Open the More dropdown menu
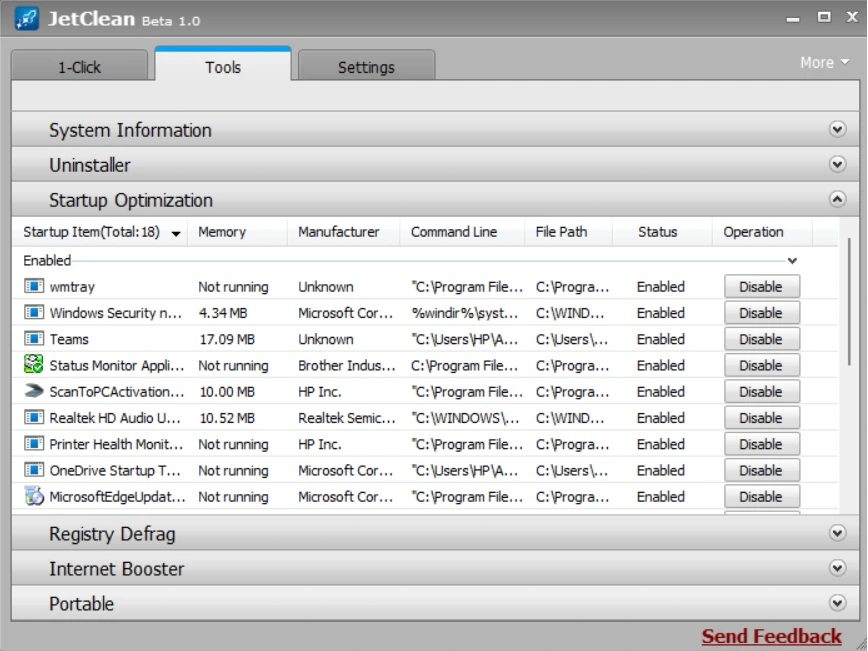This screenshot has height=651, width=868. tap(824, 63)
